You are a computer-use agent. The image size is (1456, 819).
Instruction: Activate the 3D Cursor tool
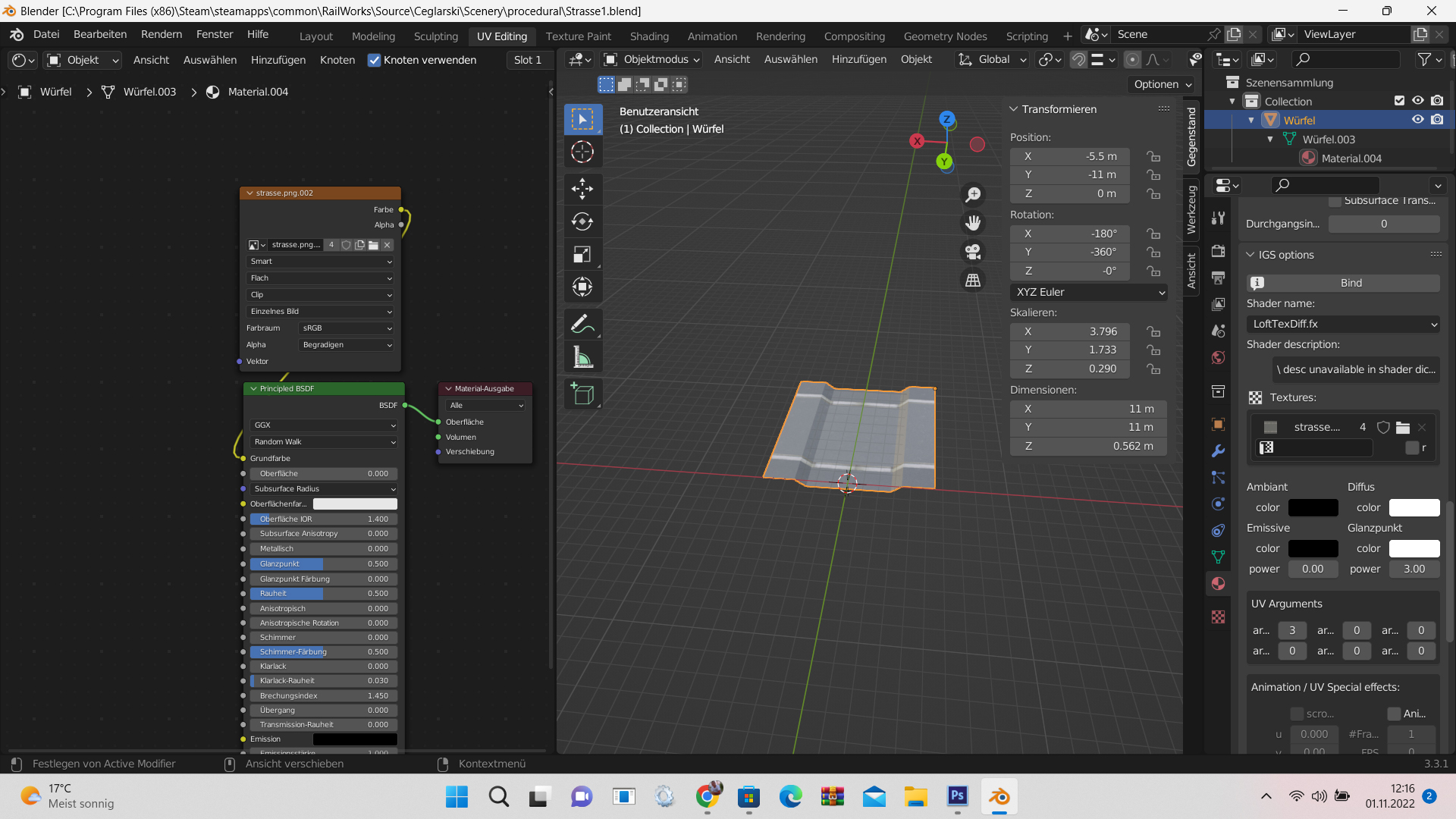click(x=582, y=152)
